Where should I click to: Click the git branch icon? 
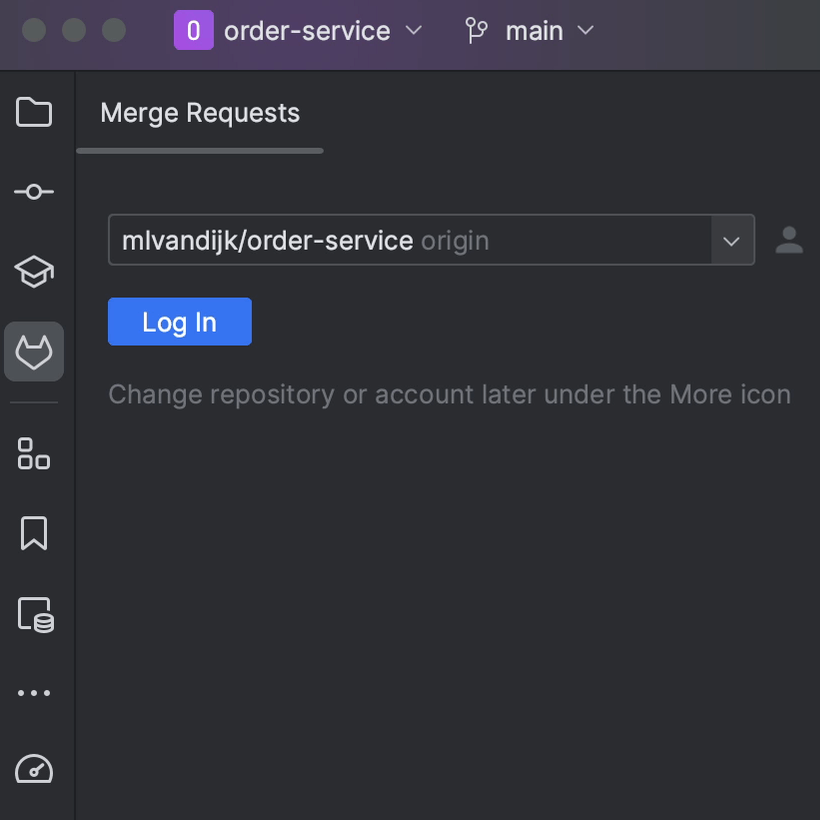(x=476, y=31)
